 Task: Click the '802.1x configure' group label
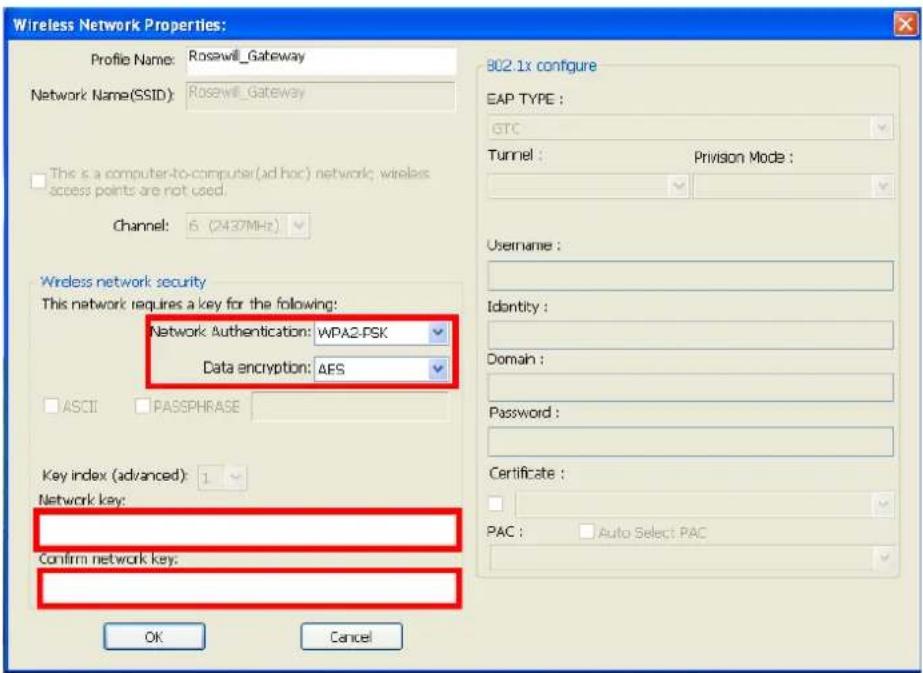[x=542, y=65]
